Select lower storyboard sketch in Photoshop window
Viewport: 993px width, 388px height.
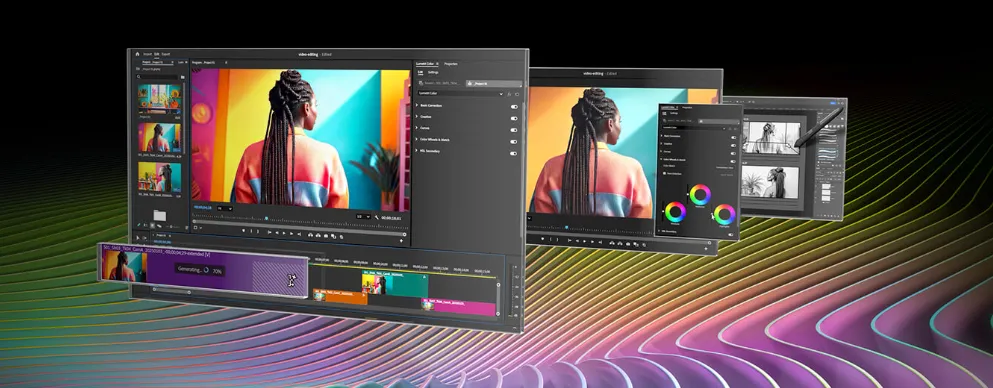(769, 182)
